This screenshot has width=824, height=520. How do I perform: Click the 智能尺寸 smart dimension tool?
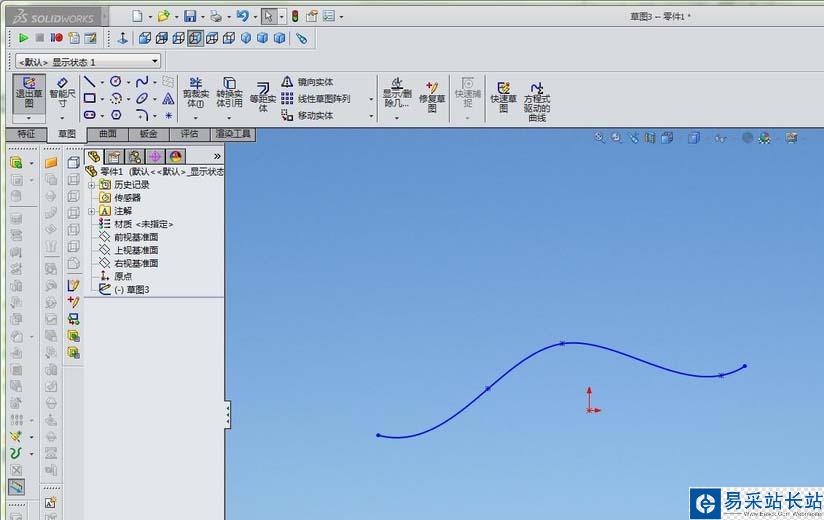(62, 93)
